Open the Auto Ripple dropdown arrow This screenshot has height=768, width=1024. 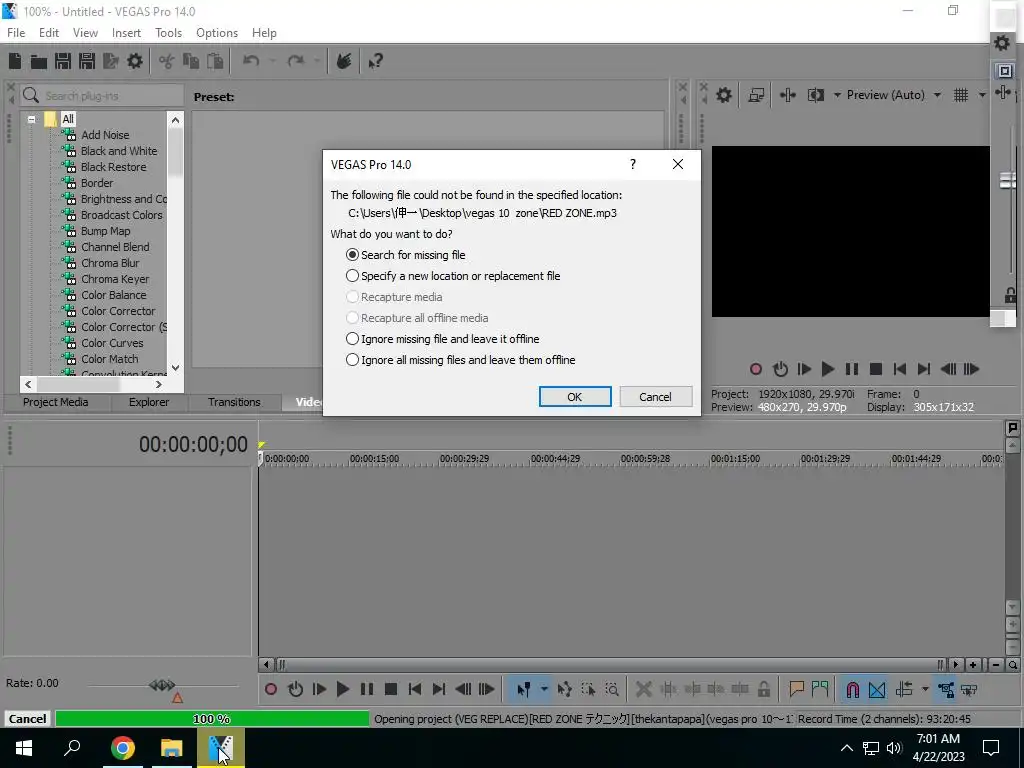924,689
